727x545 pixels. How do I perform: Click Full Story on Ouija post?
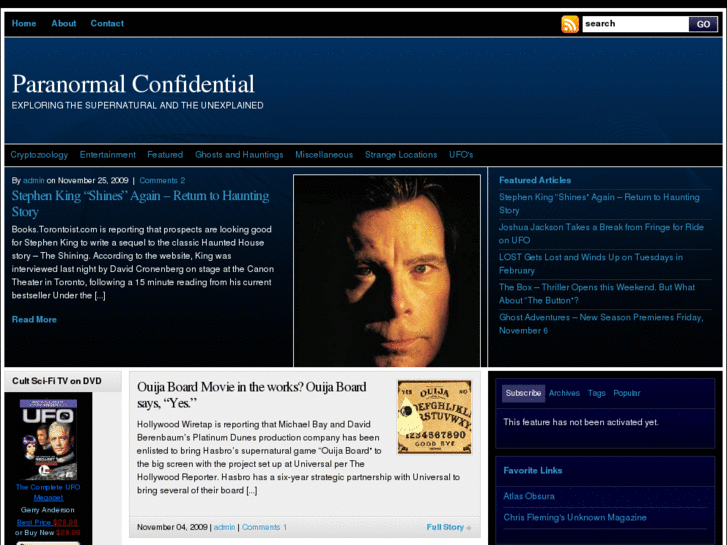445,527
